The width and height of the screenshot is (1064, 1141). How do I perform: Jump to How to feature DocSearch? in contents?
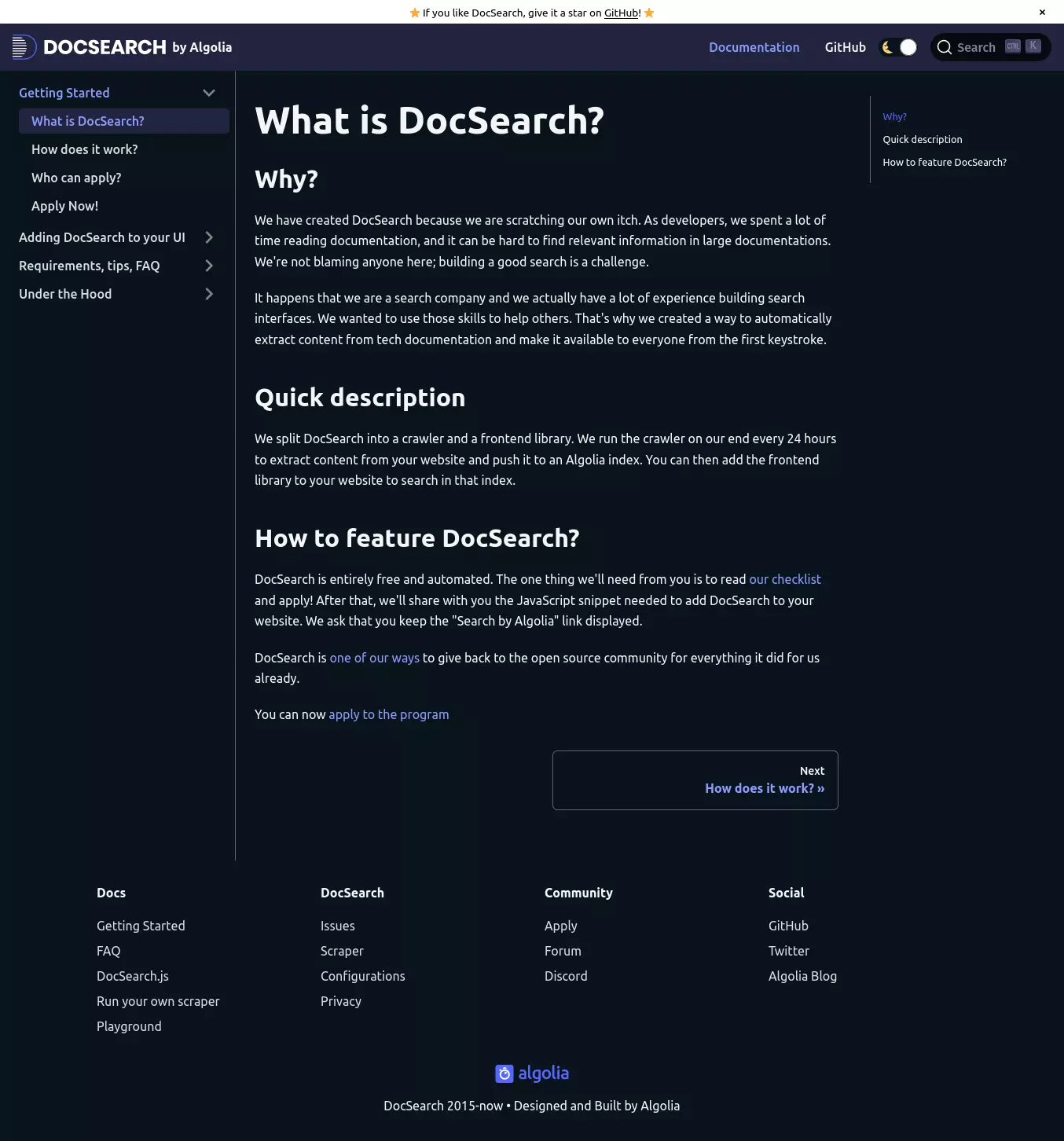pos(945,162)
